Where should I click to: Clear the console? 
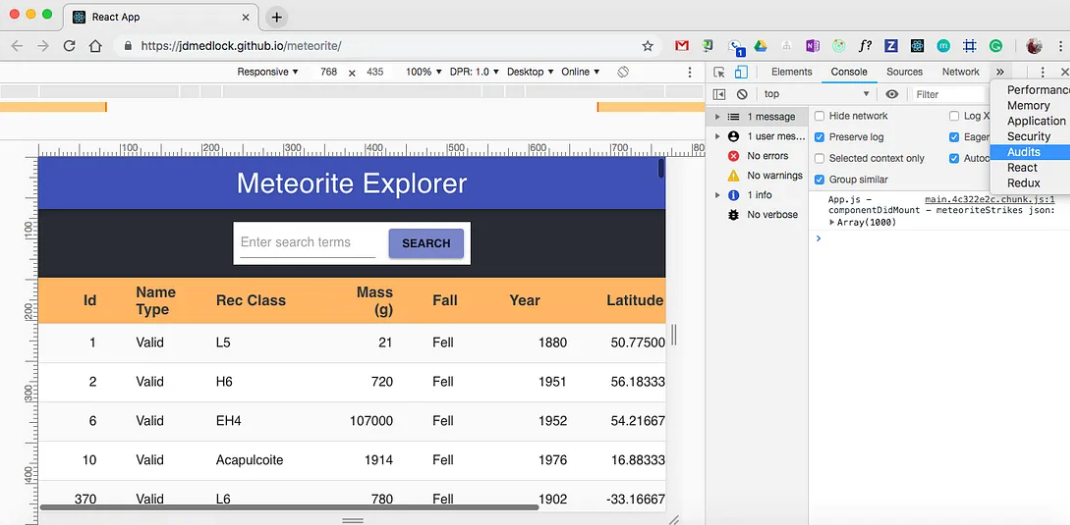tap(742, 94)
